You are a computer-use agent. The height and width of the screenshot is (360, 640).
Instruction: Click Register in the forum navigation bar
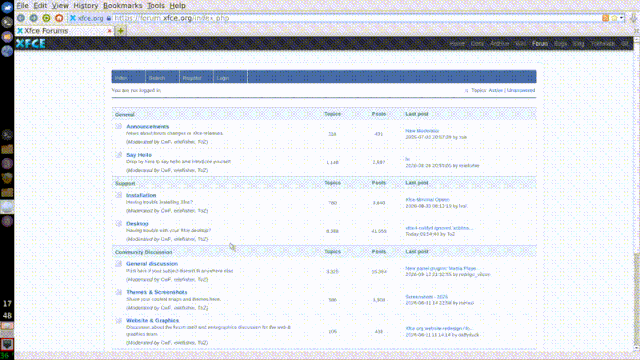192,78
